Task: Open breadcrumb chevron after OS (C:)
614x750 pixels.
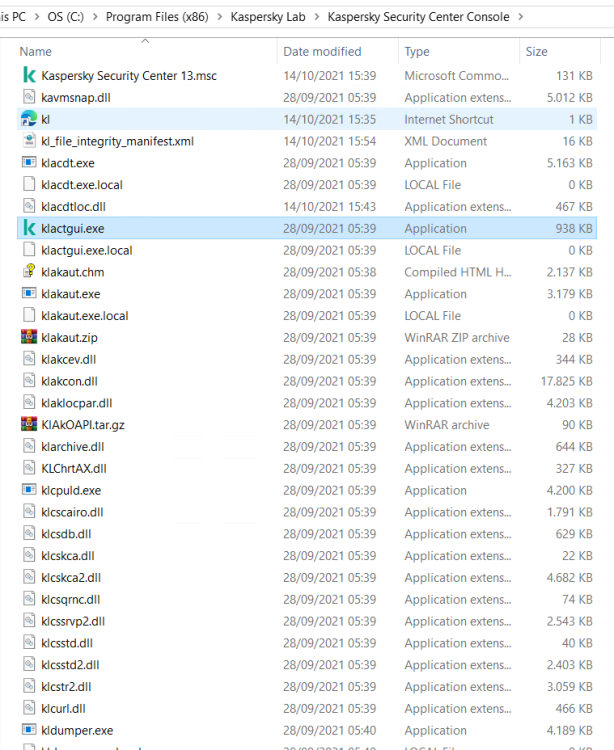Action: pos(95,17)
